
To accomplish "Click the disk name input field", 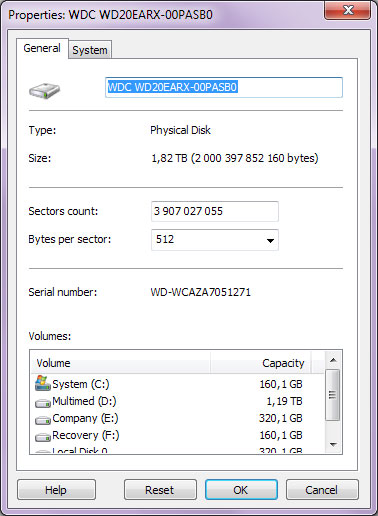I will pos(224,87).
